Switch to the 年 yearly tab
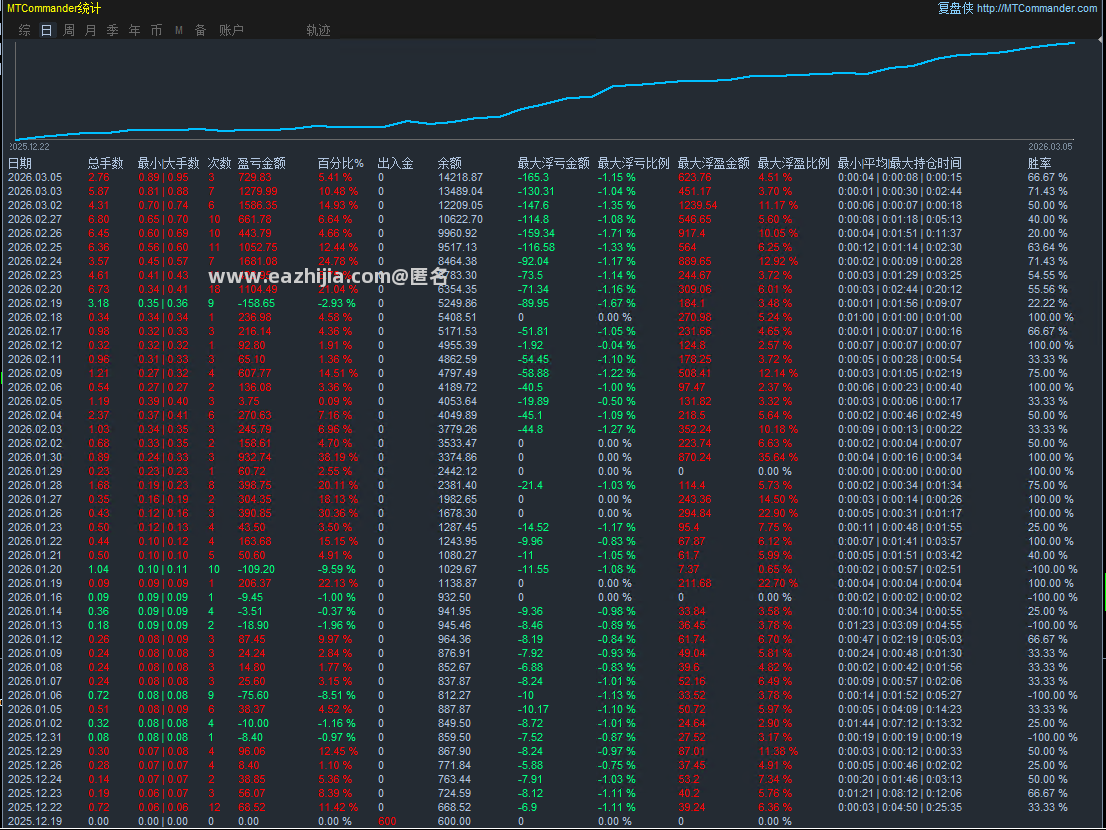Screen dimensions: 1106x830 pos(134,30)
